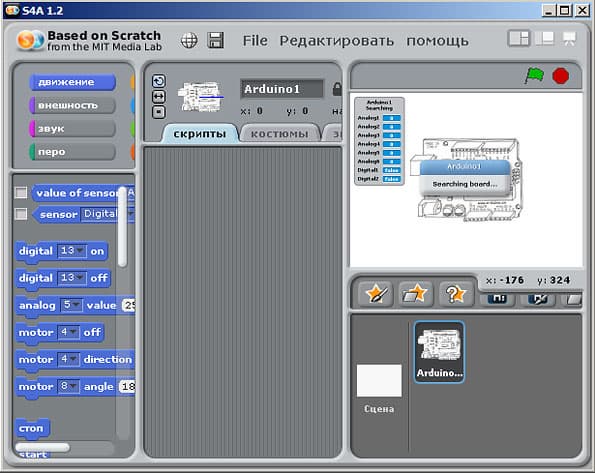Click the green flag to start scripts
The width and height of the screenshot is (595, 473).
pos(534,76)
